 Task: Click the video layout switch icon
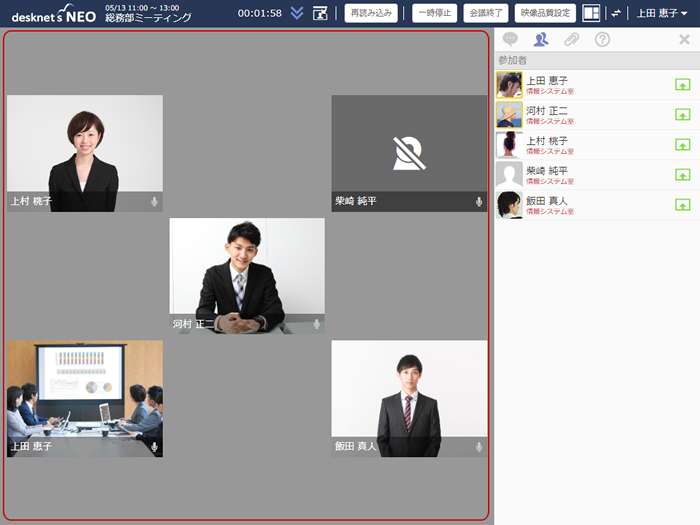pyautogui.click(x=592, y=13)
